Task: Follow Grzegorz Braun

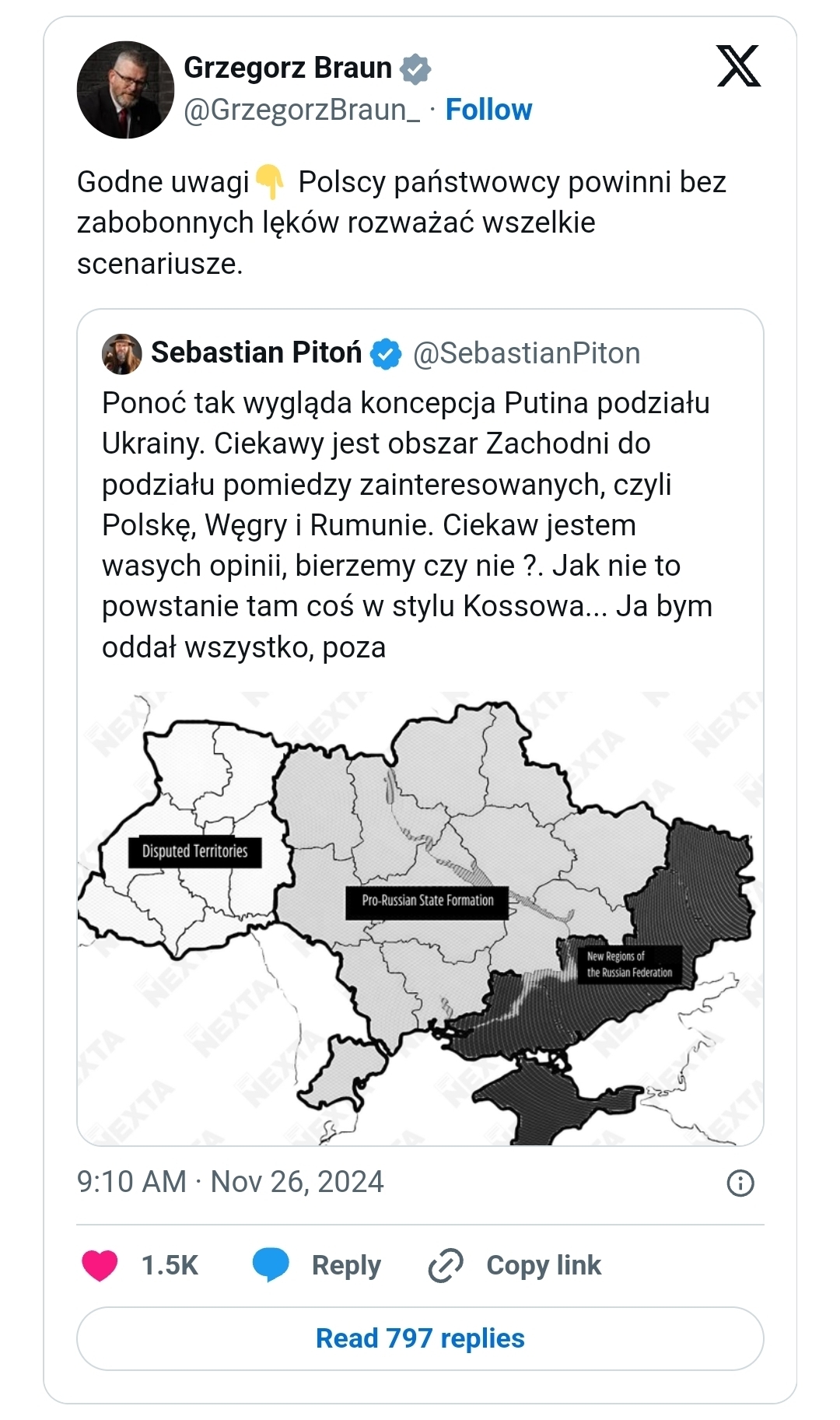Action: [x=488, y=110]
